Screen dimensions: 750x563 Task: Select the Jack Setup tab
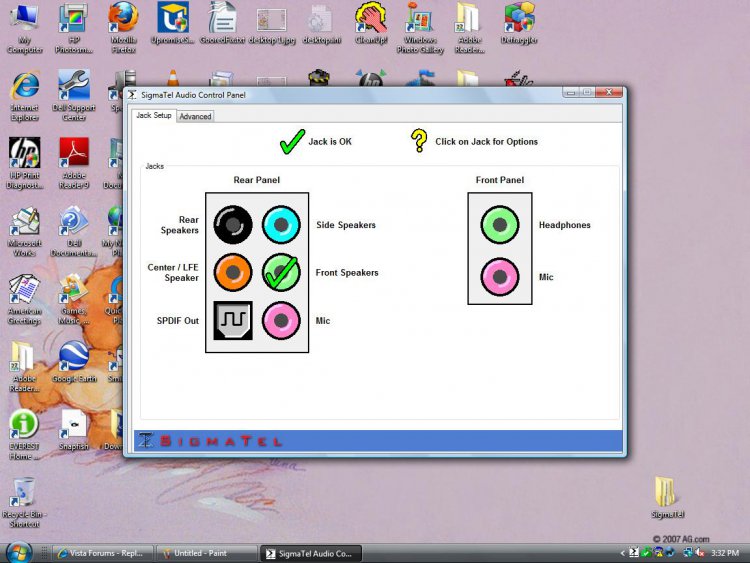154,115
